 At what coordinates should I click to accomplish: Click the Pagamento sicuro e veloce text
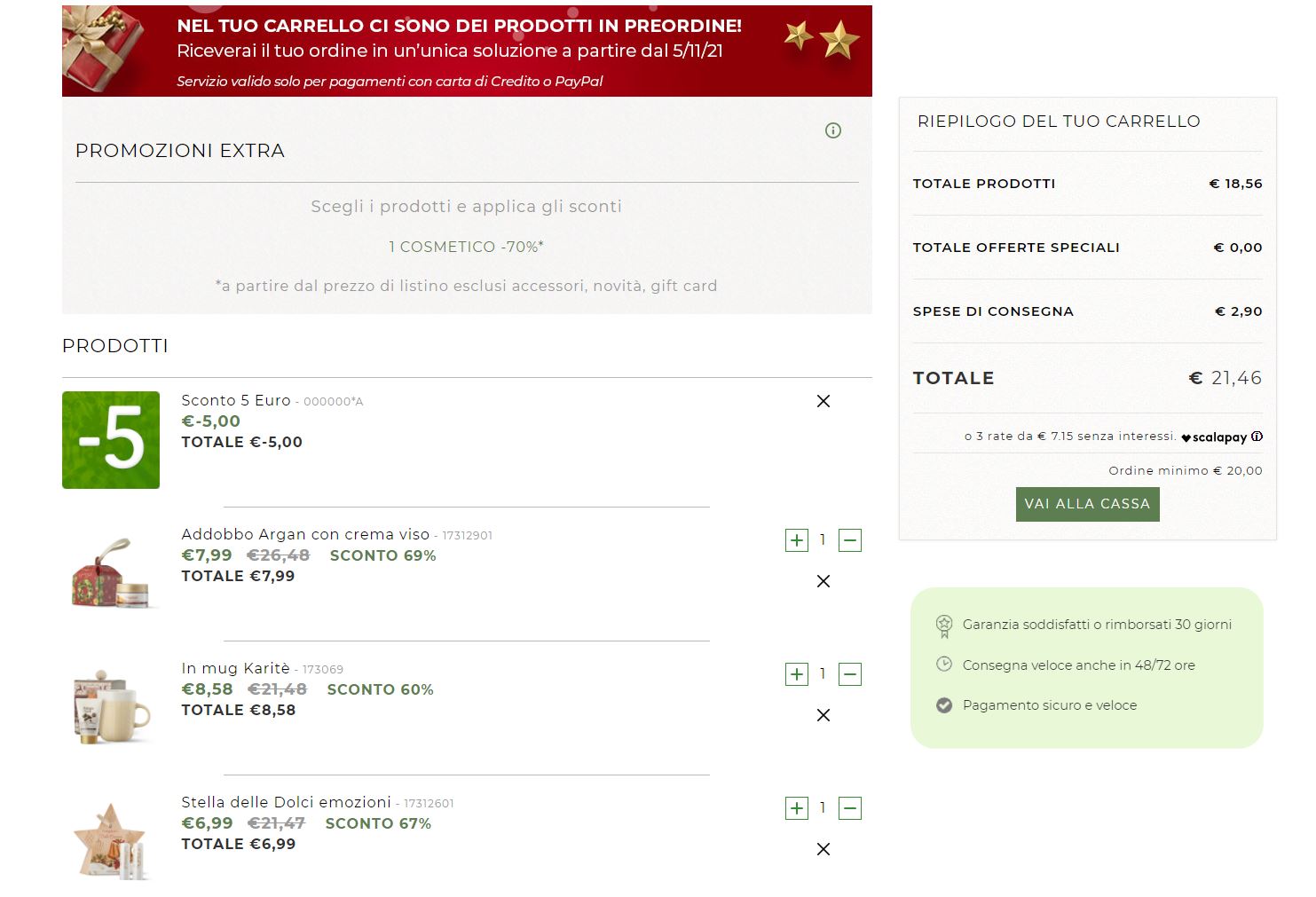1050,705
